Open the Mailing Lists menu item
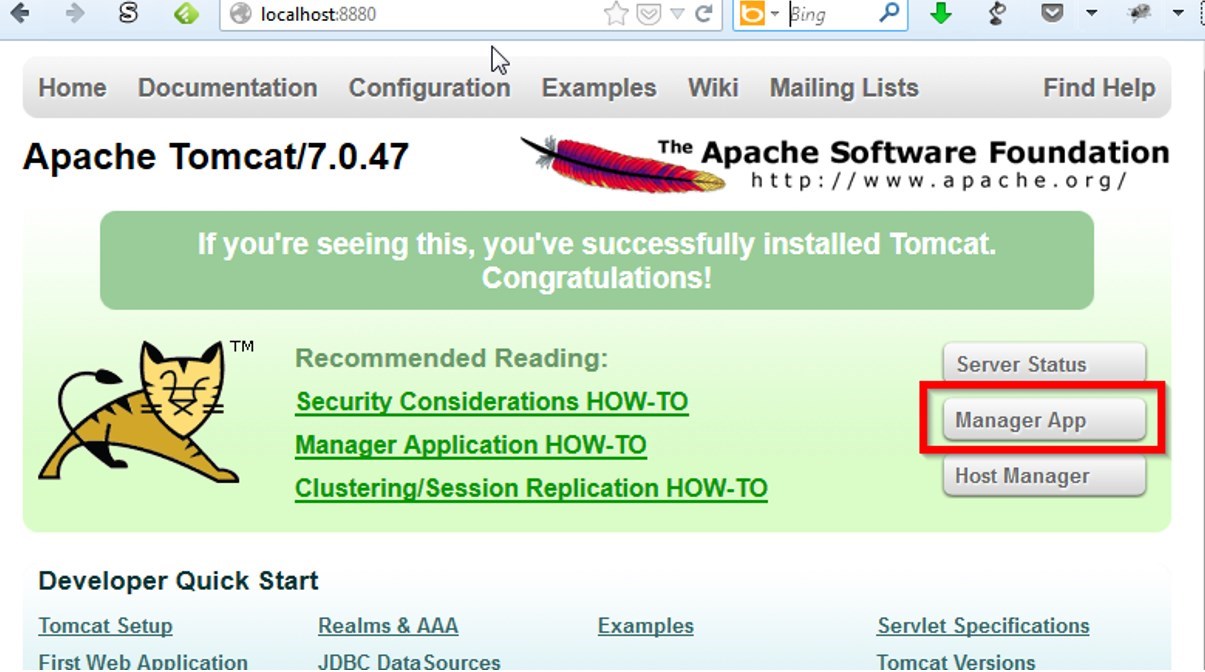The height and width of the screenshot is (672, 1205). coord(844,88)
